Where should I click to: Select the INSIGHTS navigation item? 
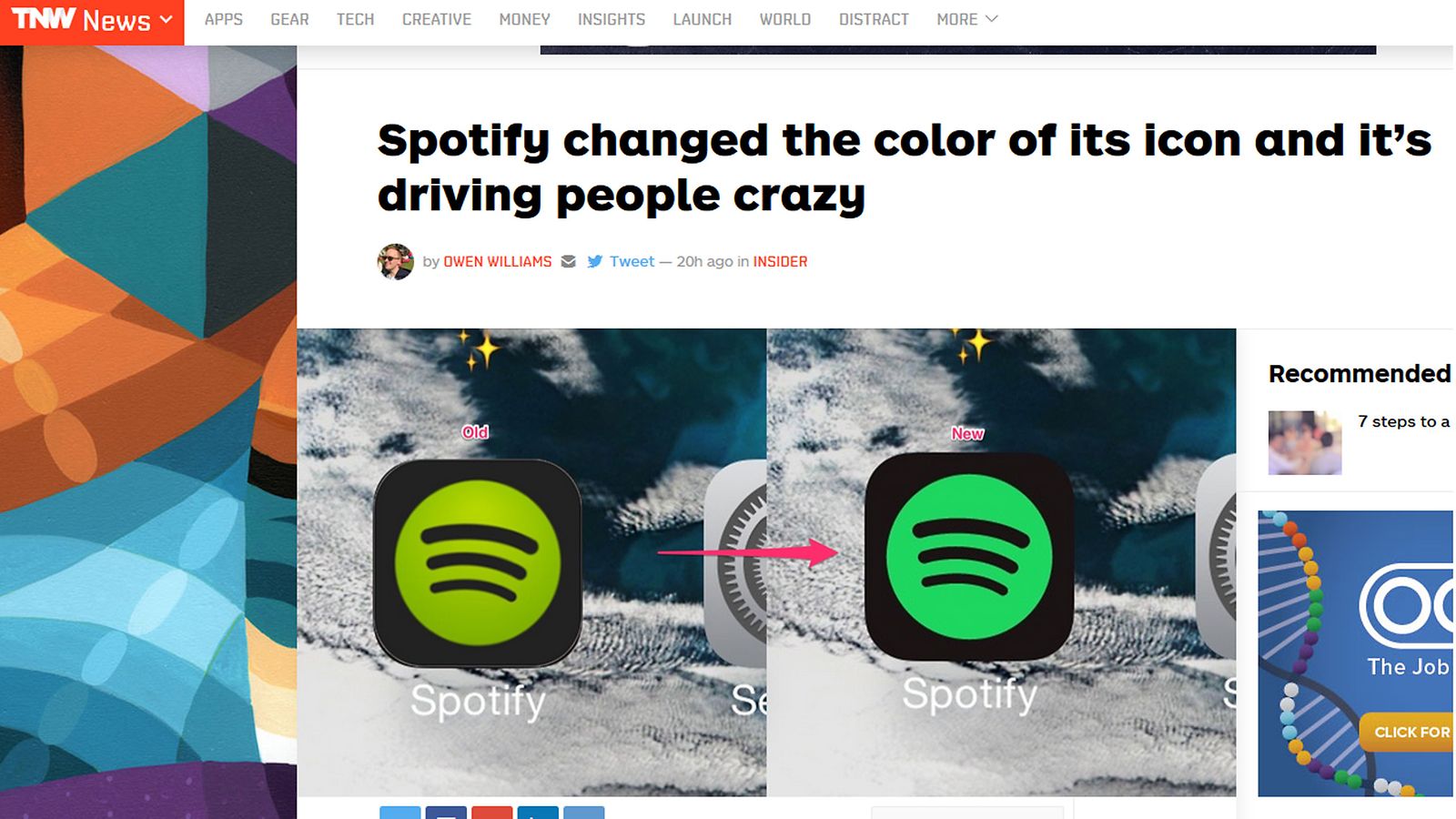612,19
